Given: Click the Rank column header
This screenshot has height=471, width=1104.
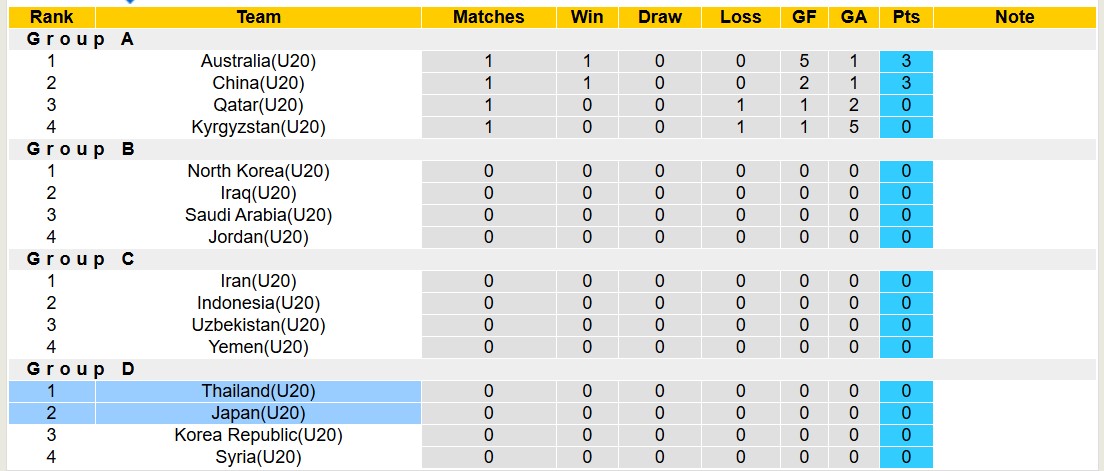Looking at the screenshot, I should point(50,17).
